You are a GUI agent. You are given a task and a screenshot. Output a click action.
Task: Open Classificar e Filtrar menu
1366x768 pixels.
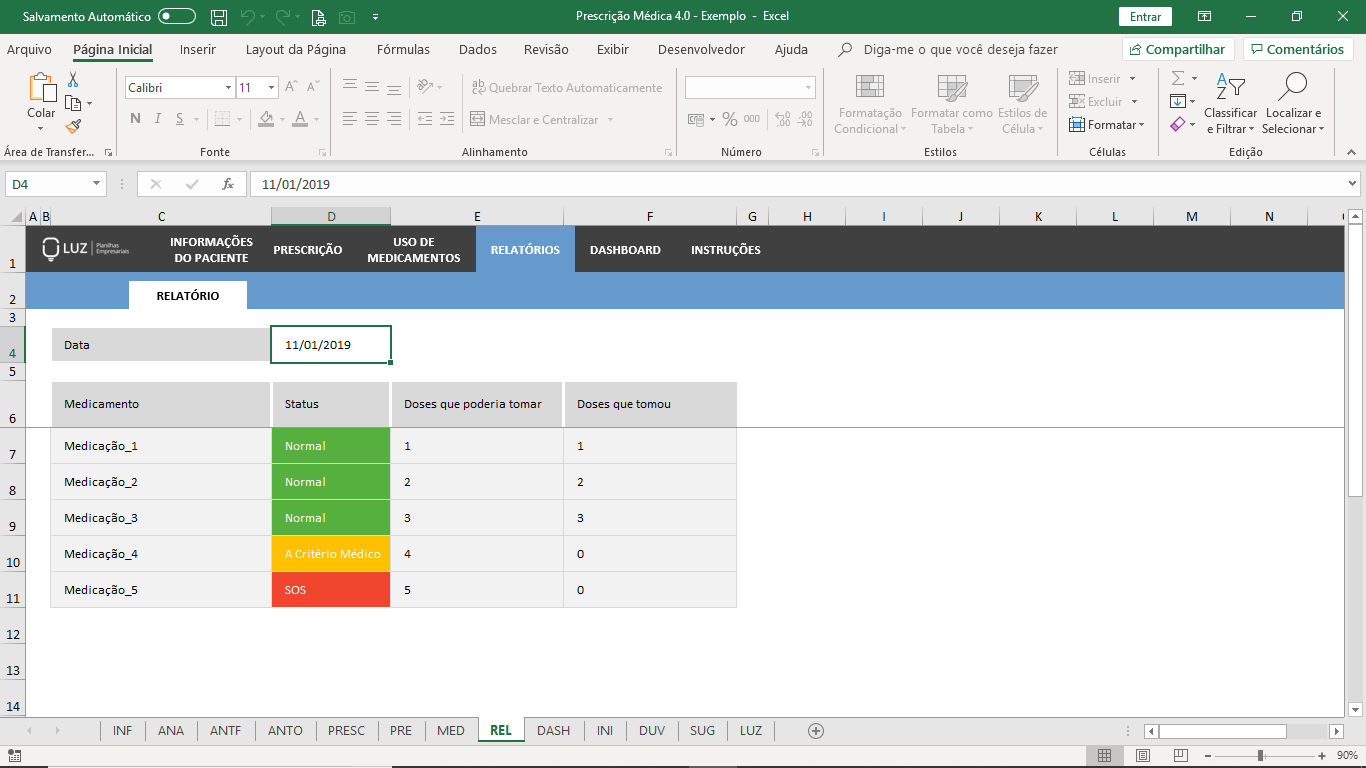pyautogui.click(x=1230, y=104)
